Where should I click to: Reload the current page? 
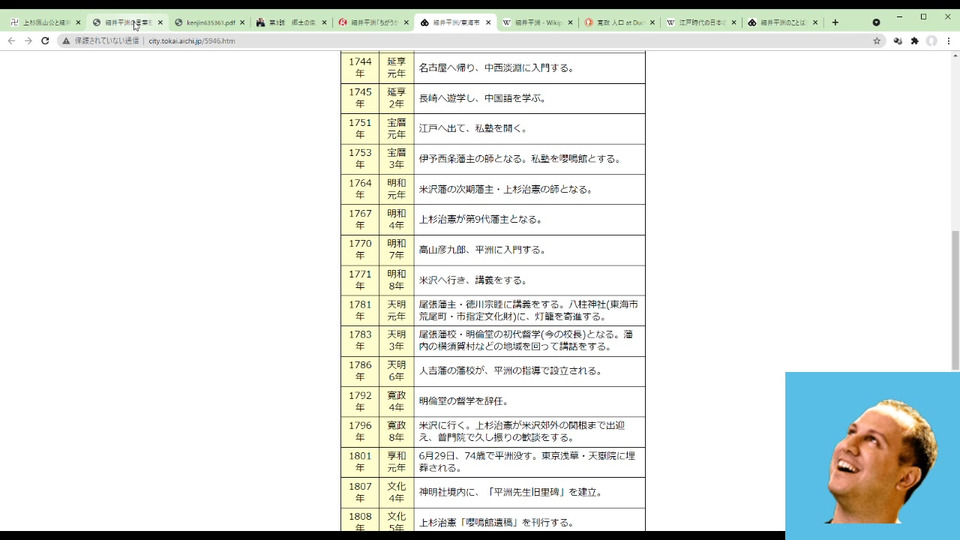tap(45, 41)
